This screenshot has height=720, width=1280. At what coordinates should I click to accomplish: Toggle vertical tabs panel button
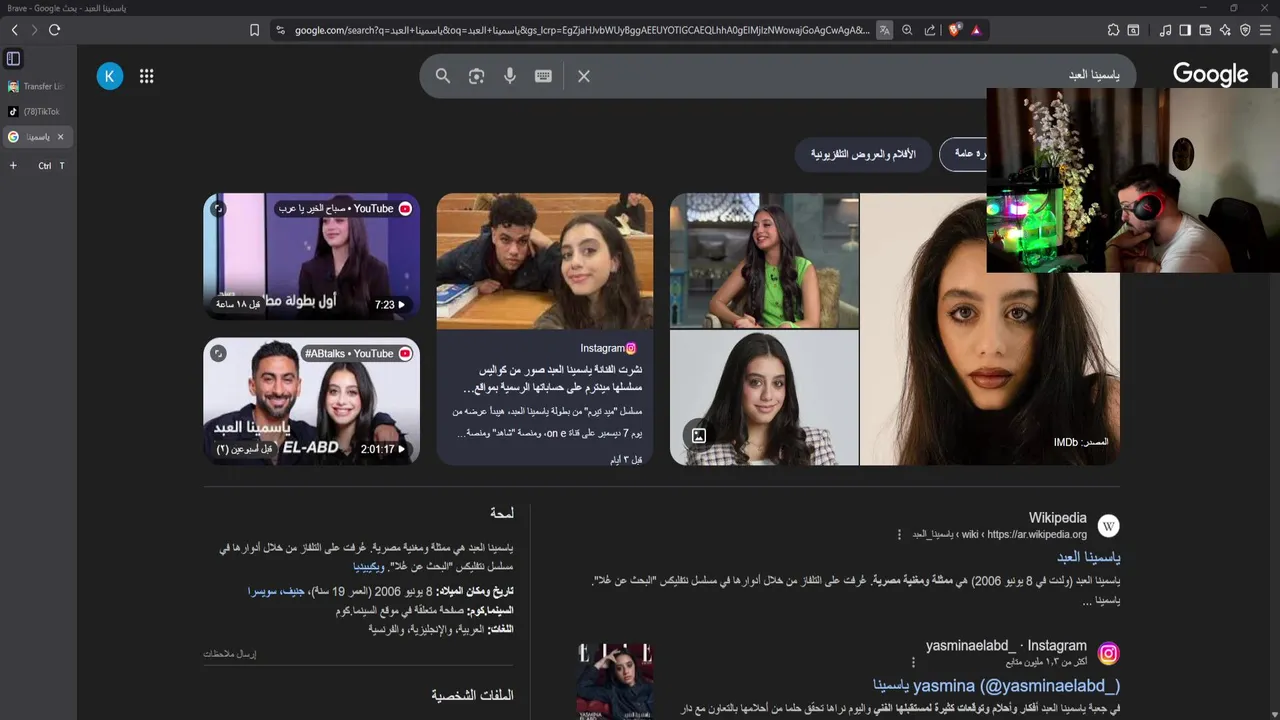13,59
